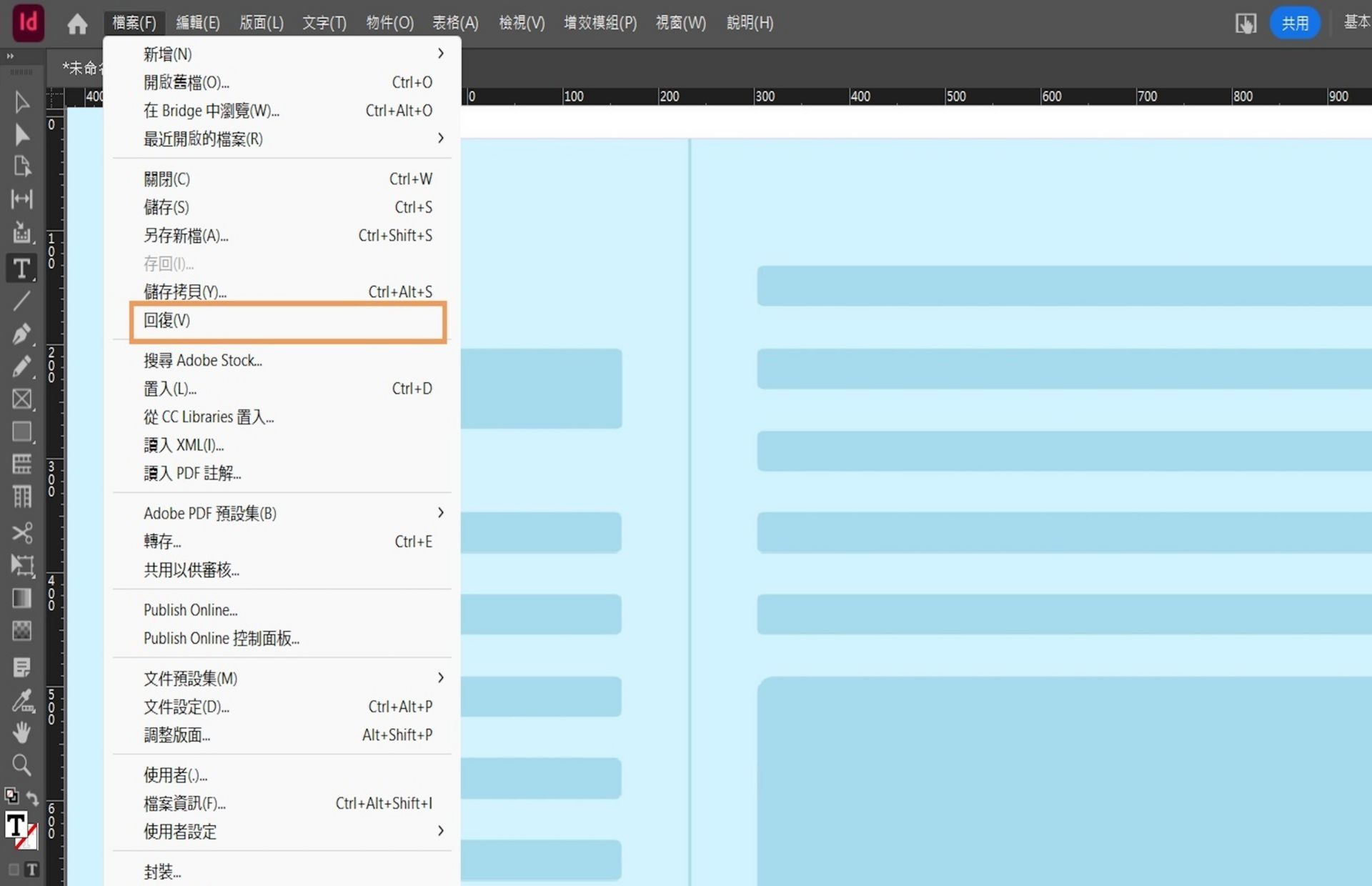The width and height of the screenshot is (1372, 886).
Task: Select the Direct Selection tool
Action: click(x=21, y=135)
